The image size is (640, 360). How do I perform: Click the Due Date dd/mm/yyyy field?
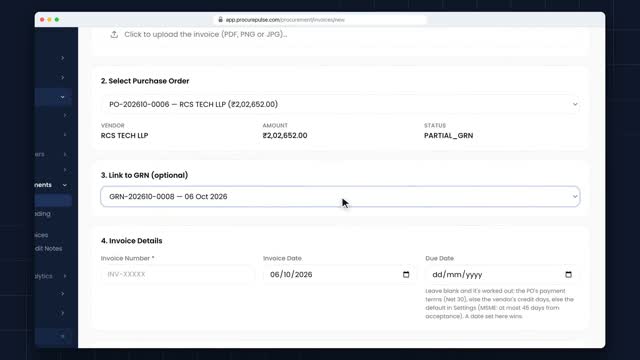502,275
